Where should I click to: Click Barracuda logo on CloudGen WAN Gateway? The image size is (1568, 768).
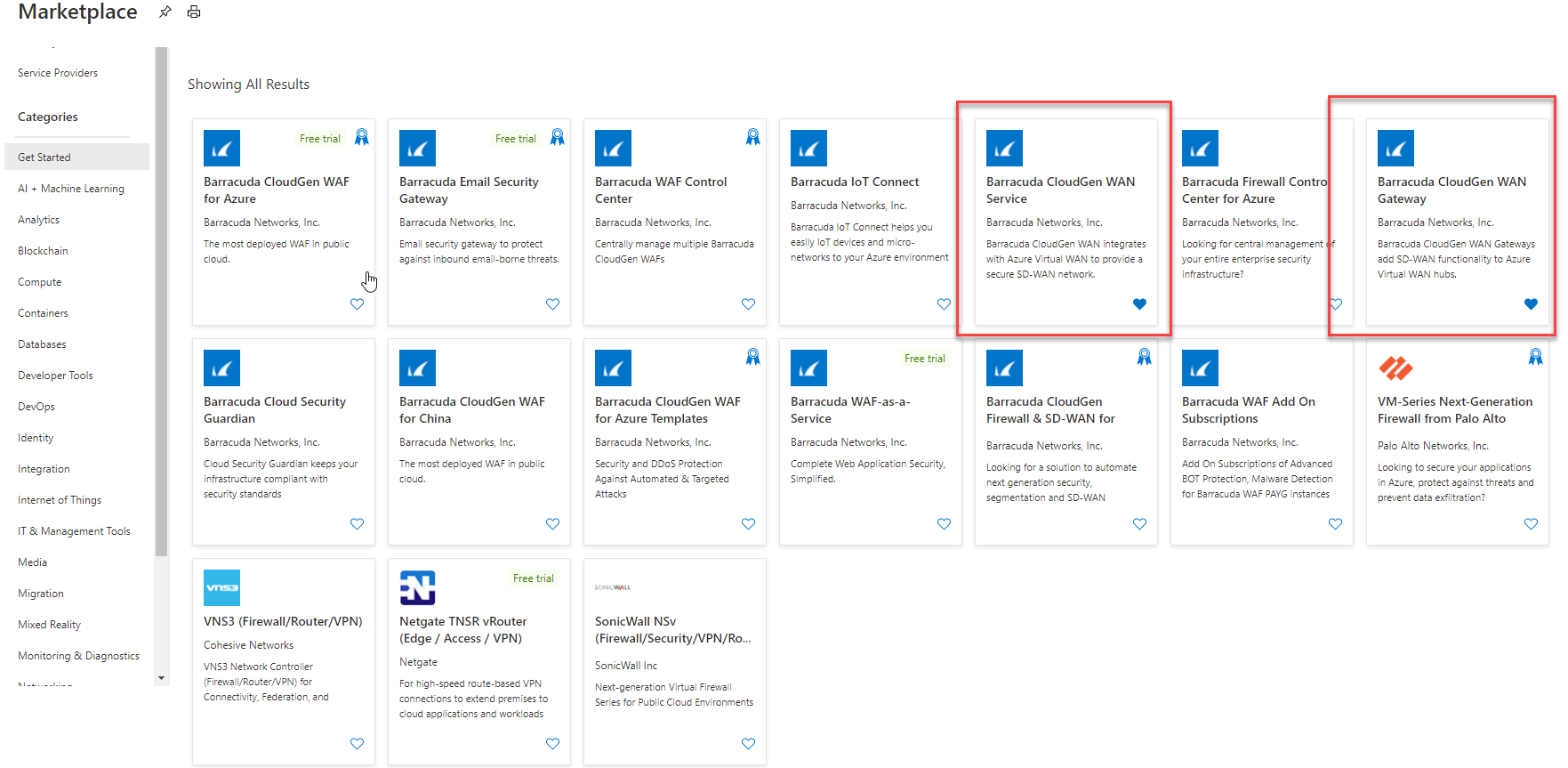pyautogui.click(x=1395, y=149)
